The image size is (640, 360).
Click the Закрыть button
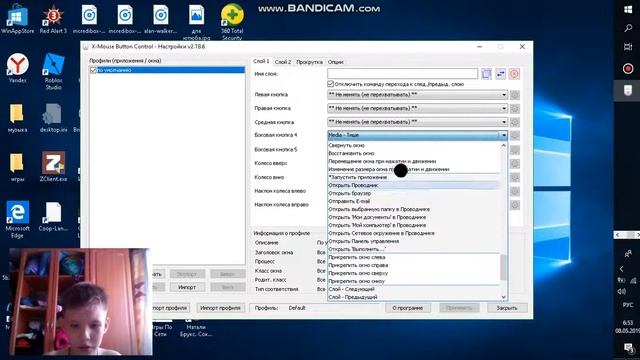pyautogui.click(x=507, y=308)
